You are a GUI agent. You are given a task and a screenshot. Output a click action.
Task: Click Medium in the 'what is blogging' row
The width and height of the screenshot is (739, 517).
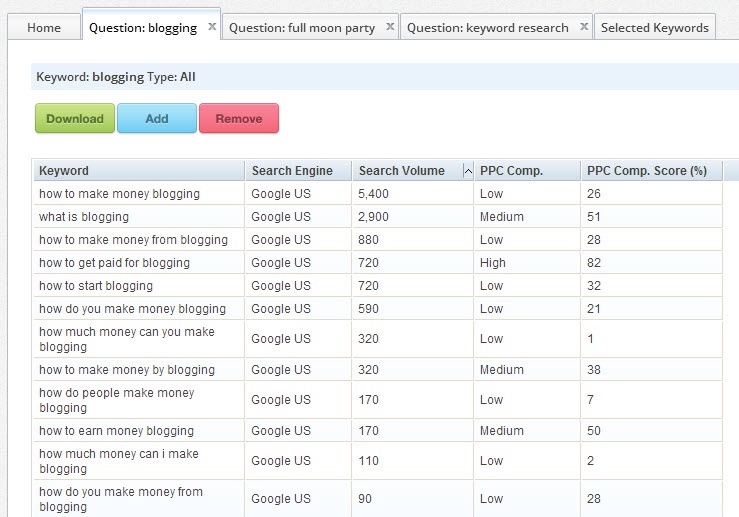(527, 217)
